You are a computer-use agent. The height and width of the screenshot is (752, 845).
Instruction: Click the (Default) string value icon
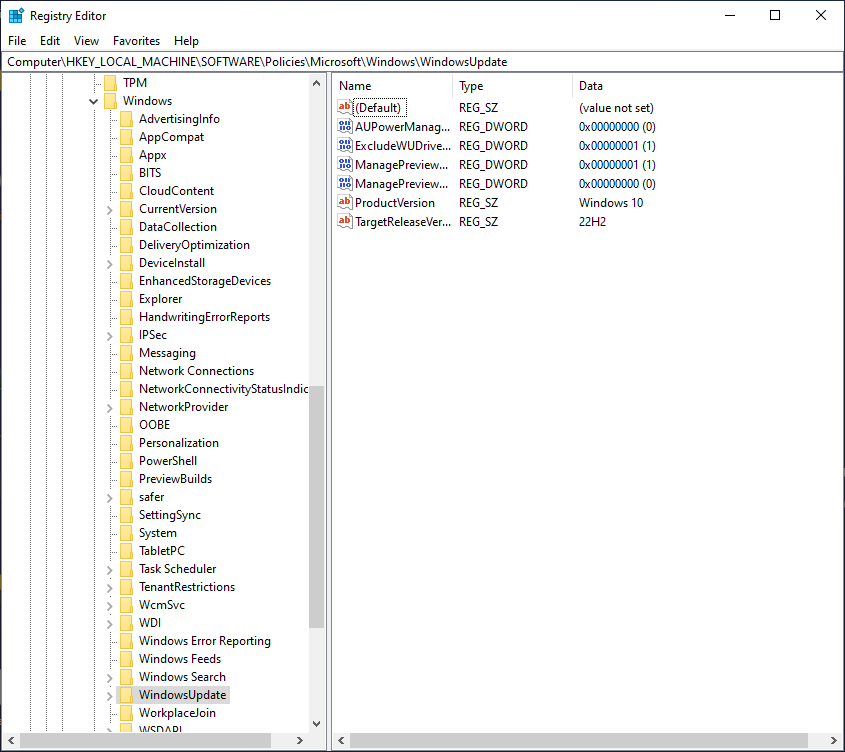pos(344,107)
